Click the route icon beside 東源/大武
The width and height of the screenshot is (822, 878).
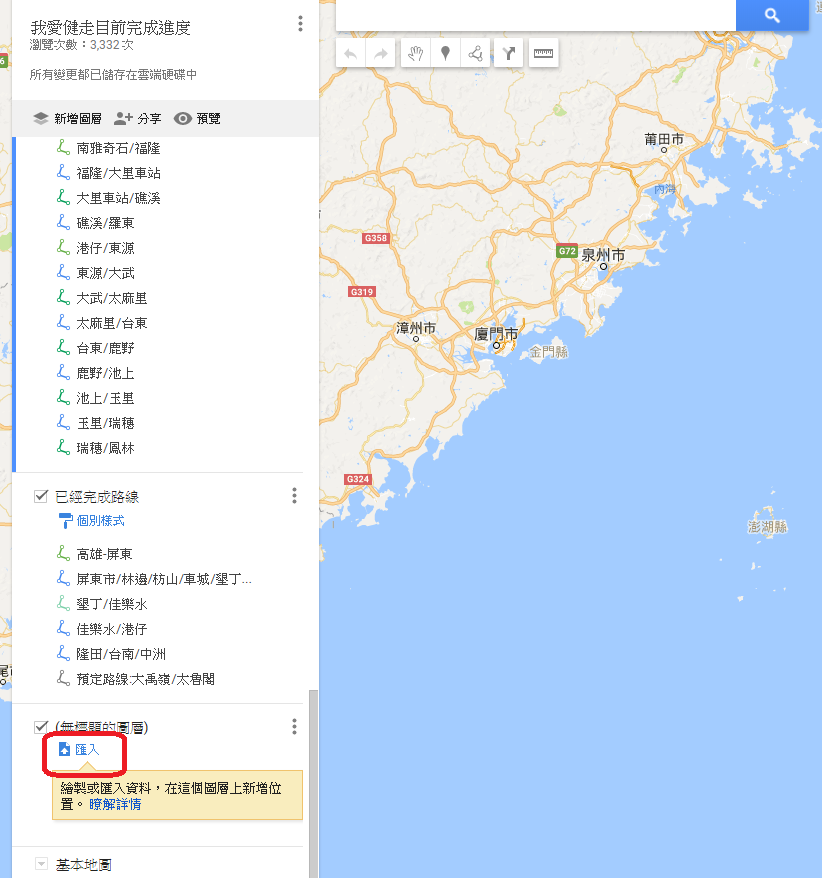[x=63, y=273]
